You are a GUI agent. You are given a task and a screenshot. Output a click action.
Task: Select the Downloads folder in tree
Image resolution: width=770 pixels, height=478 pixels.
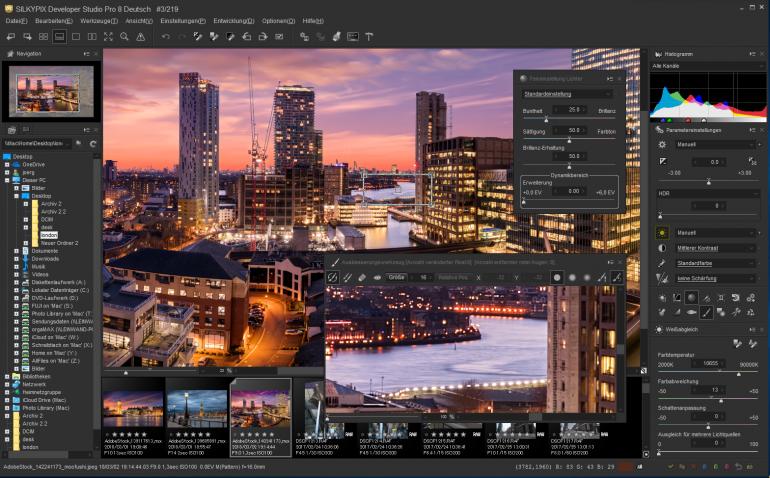click(45, 259)
